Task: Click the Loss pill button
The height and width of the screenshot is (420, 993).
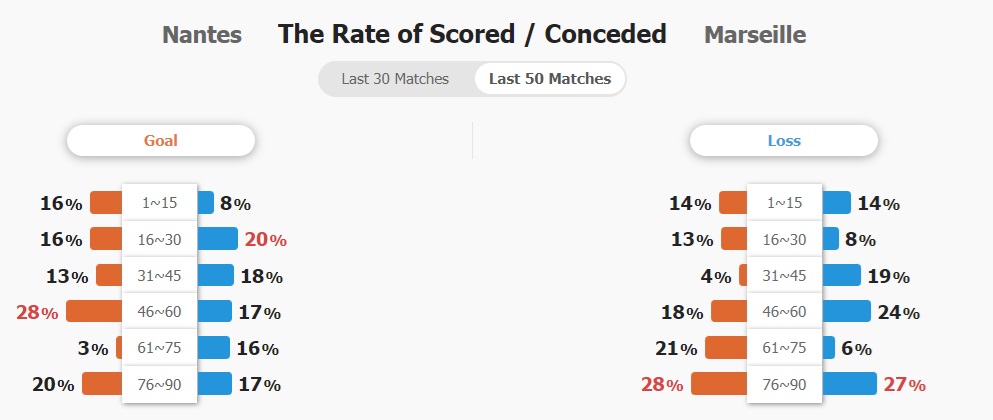Action: click(784, 141)
